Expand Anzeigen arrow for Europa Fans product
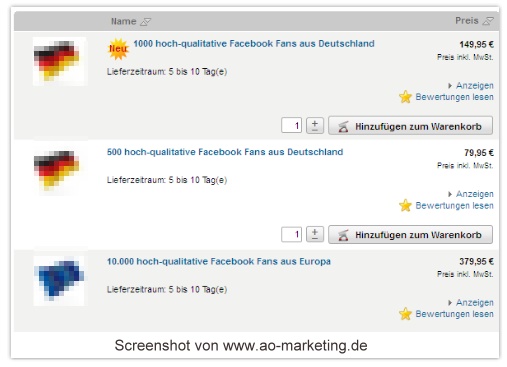Screen dimensions: 507x367 point(450,303)
